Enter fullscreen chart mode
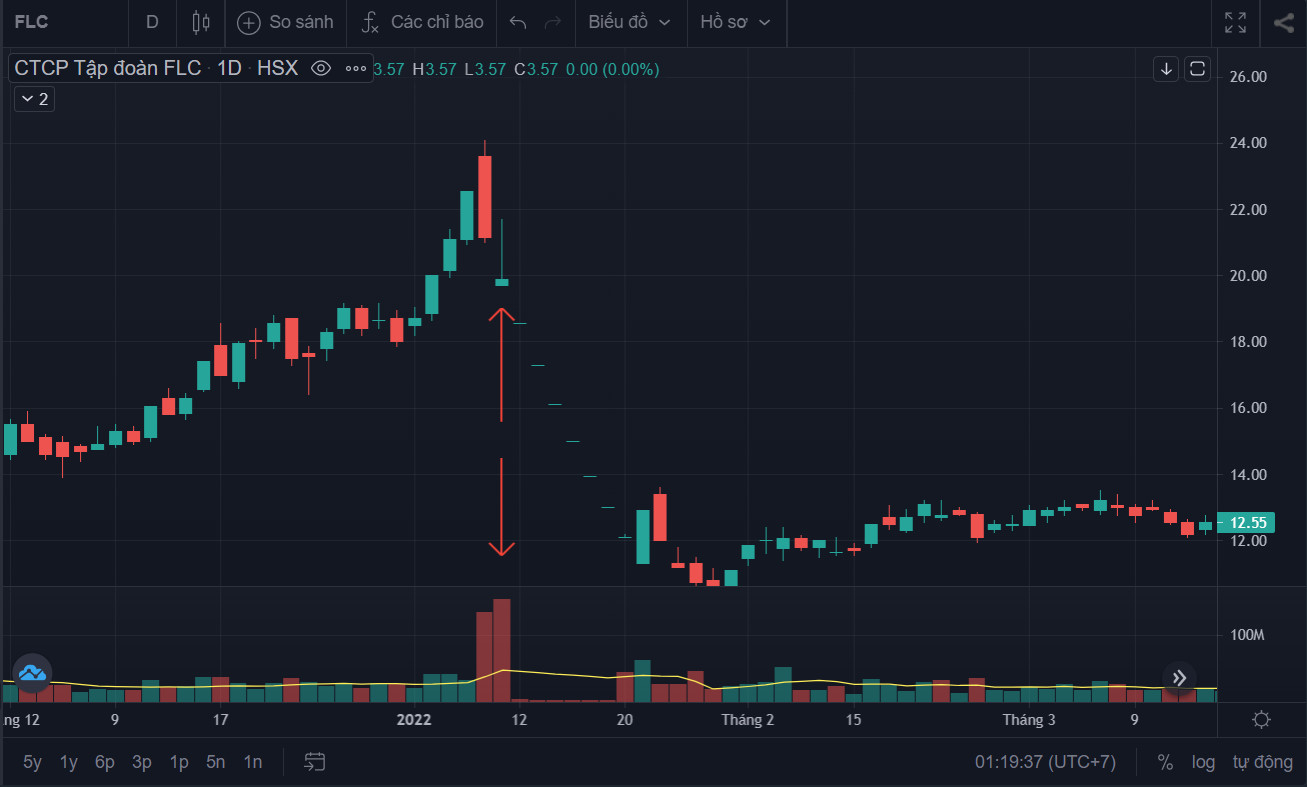The image size is (1307, 787). [x=1235, y=22]
